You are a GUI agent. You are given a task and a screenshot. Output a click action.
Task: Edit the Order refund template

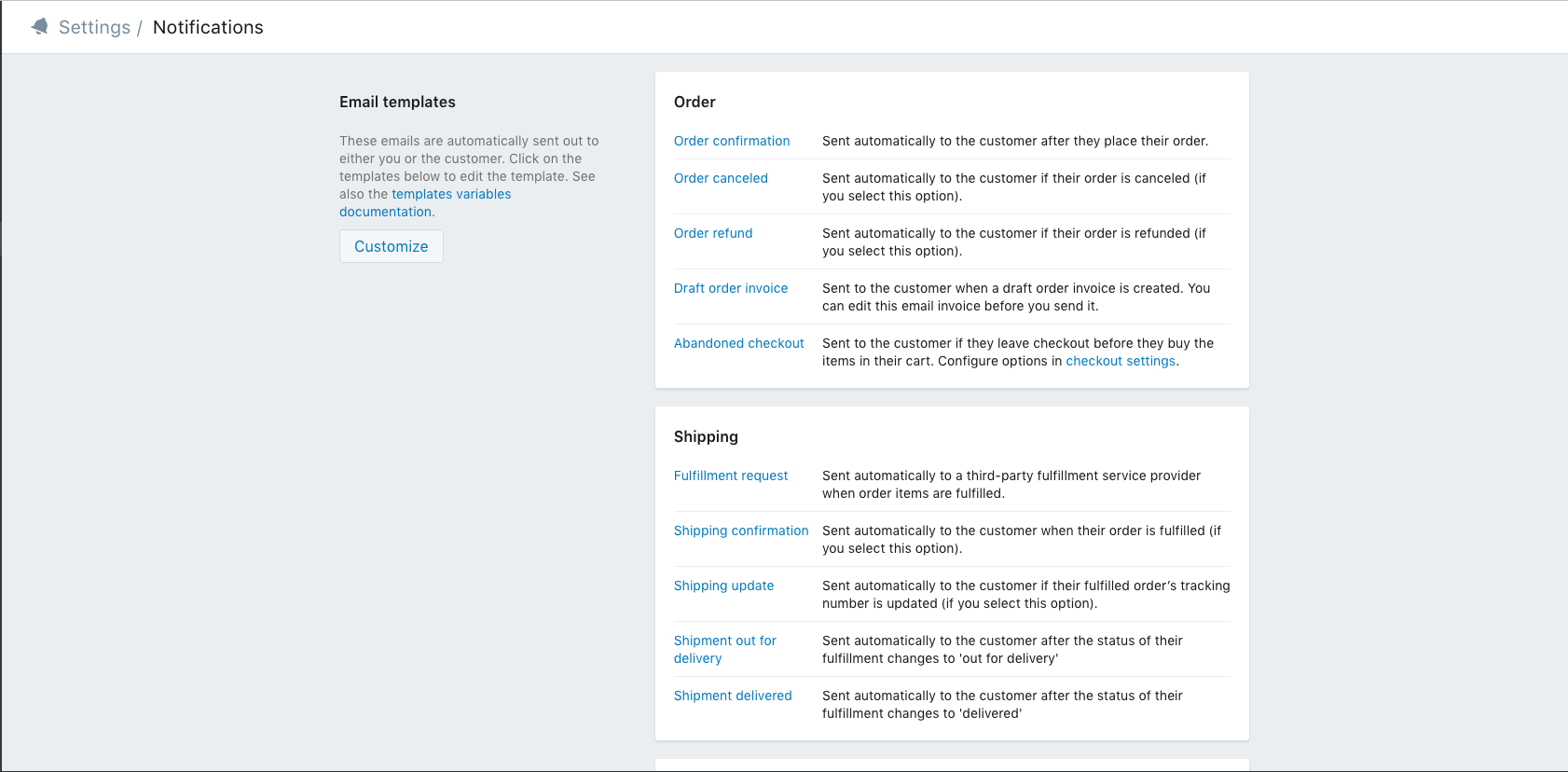pyautogui.click(x=713, y=233)
